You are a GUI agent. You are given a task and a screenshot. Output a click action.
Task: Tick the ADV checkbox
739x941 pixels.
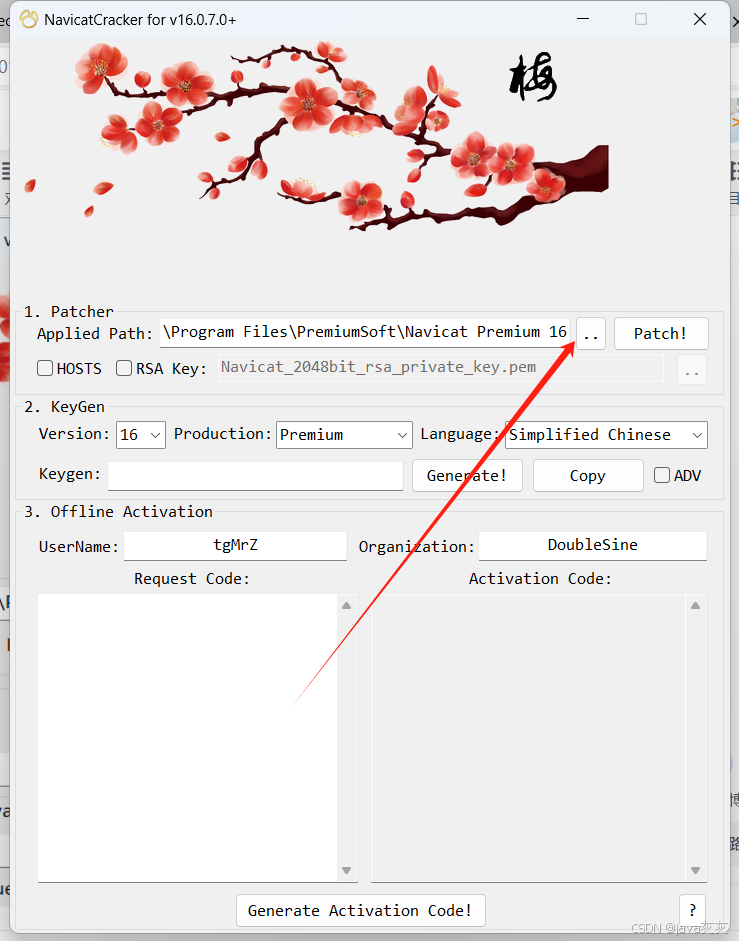pyautogui.click(x=662, y=475)
